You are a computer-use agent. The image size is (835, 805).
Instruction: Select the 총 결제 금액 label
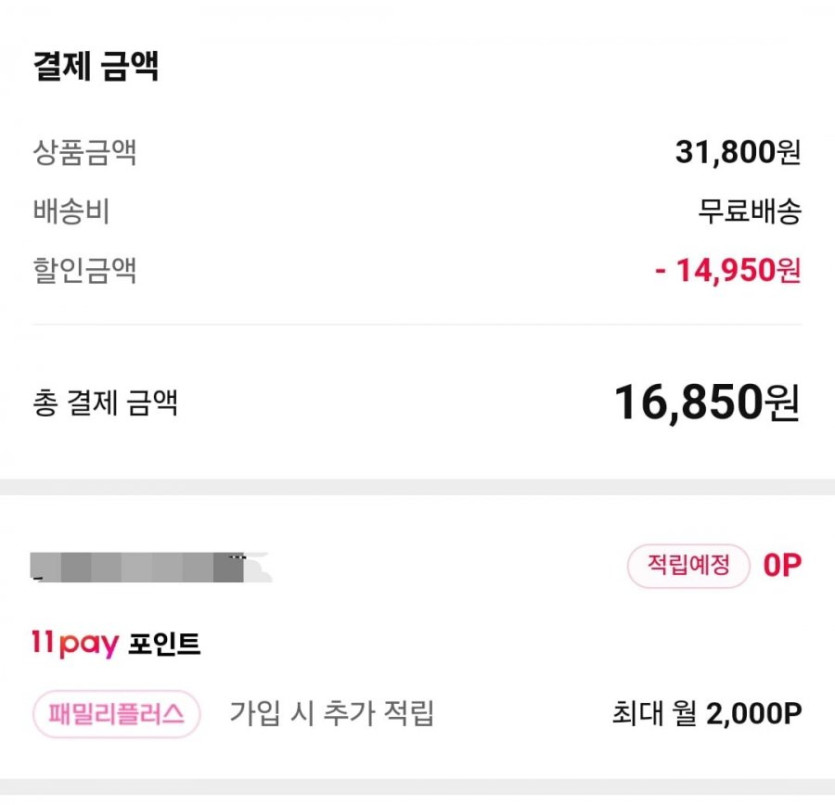tap(105, 403)
